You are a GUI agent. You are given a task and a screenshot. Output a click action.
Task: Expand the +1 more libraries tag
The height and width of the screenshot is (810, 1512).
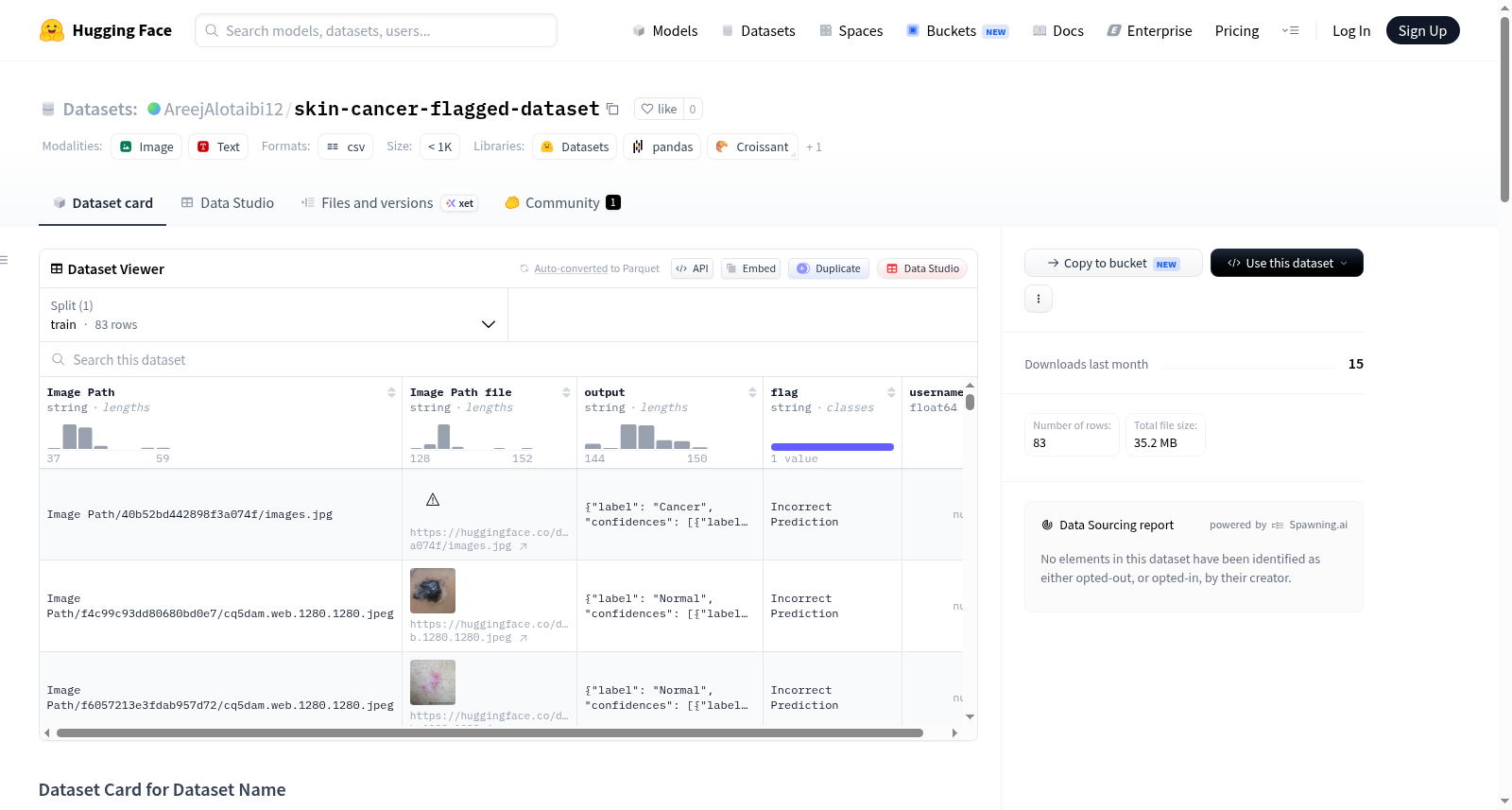tap(814, 147)
